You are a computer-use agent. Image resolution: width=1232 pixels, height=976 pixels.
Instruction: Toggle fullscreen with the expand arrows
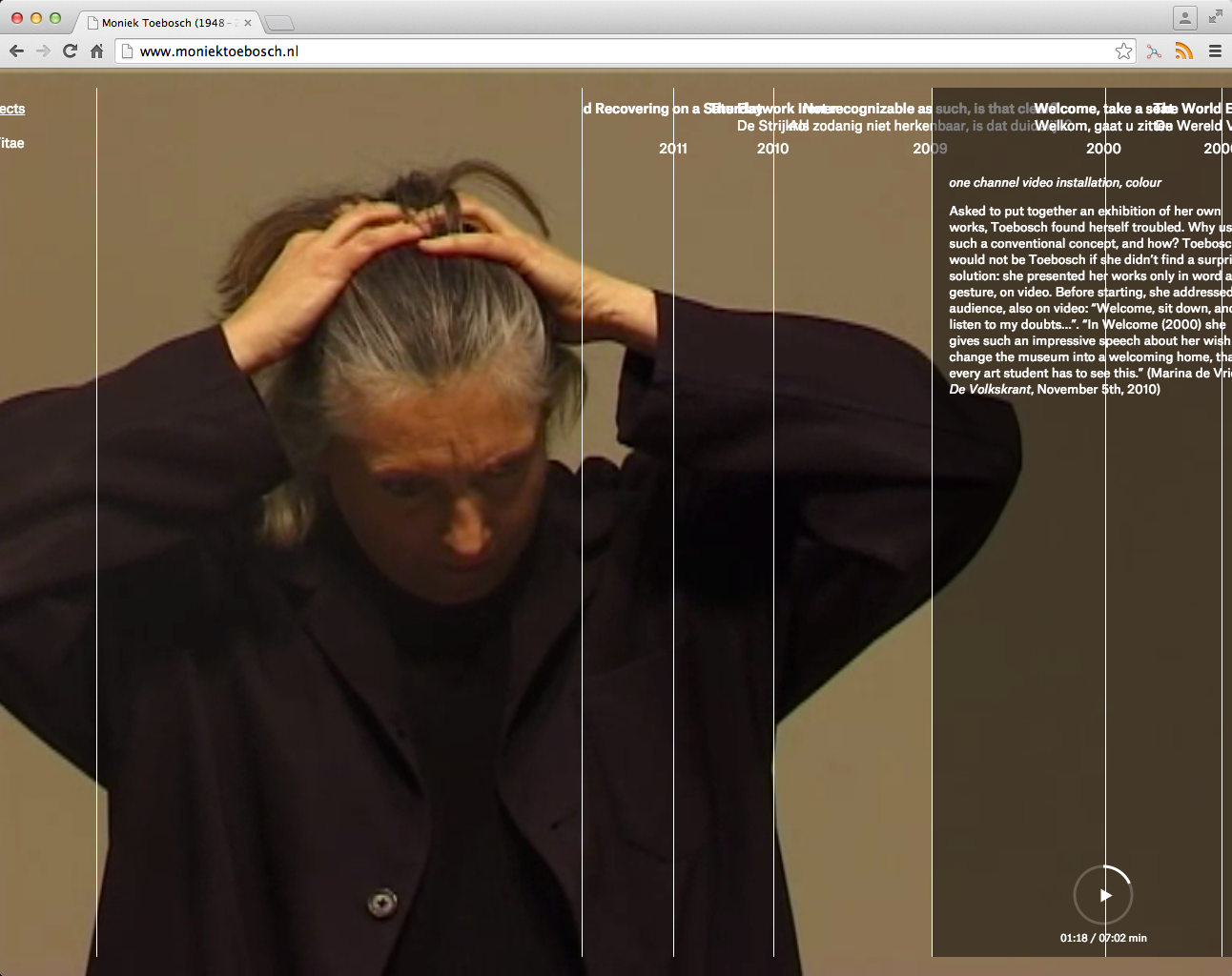pyautogui.click(x=1215, y=16)
